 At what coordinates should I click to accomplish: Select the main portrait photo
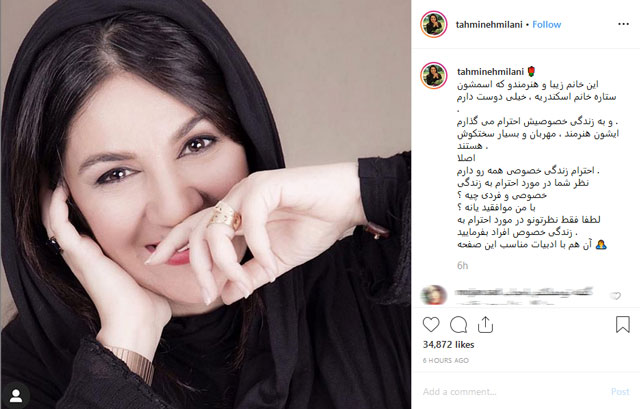pos(205,204)
